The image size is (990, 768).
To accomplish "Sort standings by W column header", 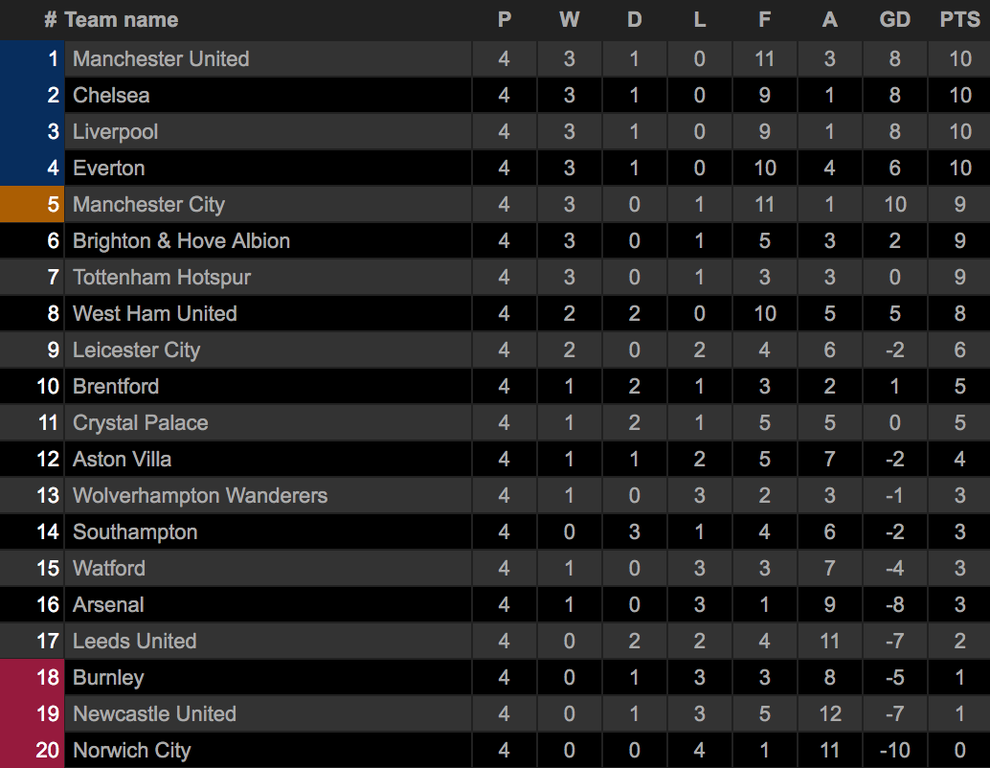I will click(569, 20).
